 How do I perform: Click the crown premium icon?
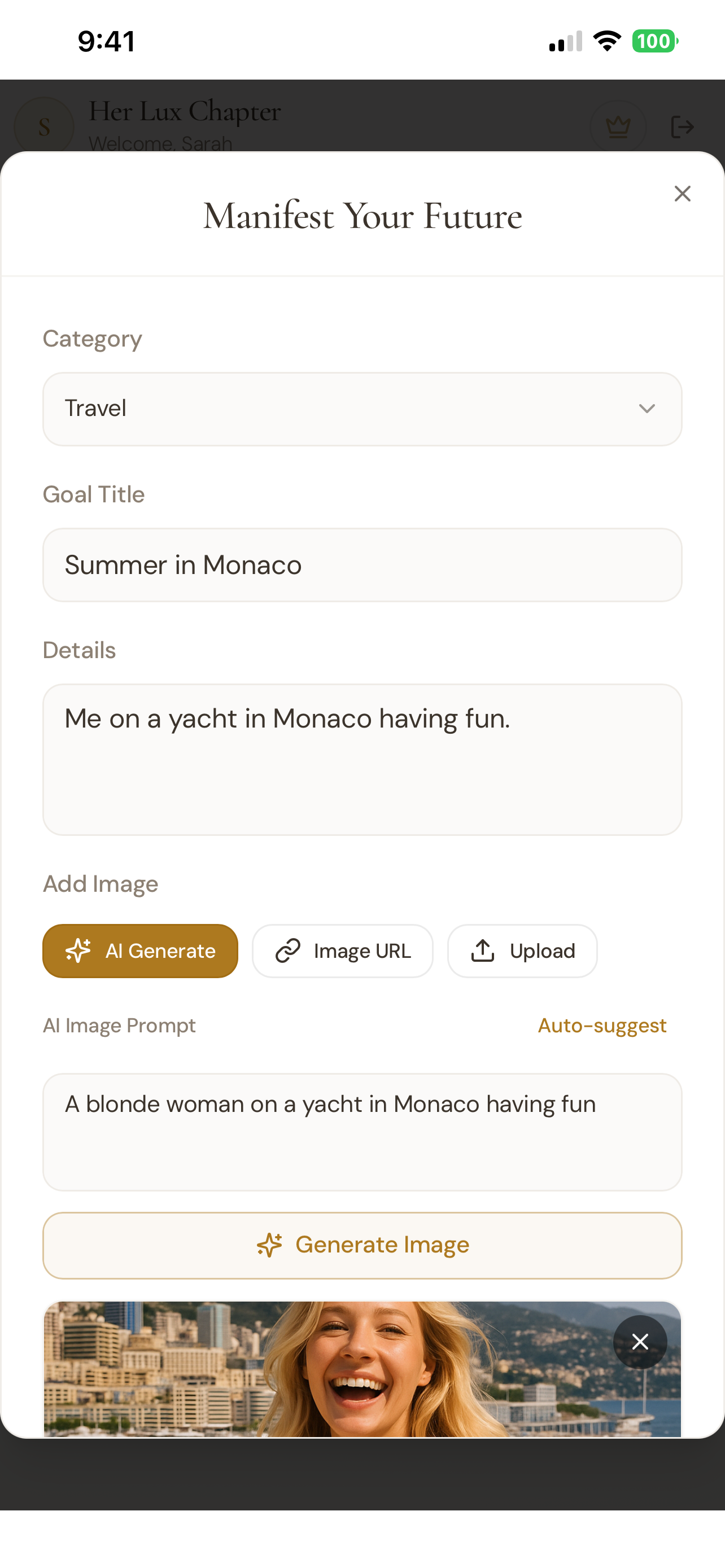click(x=618, y=127)
